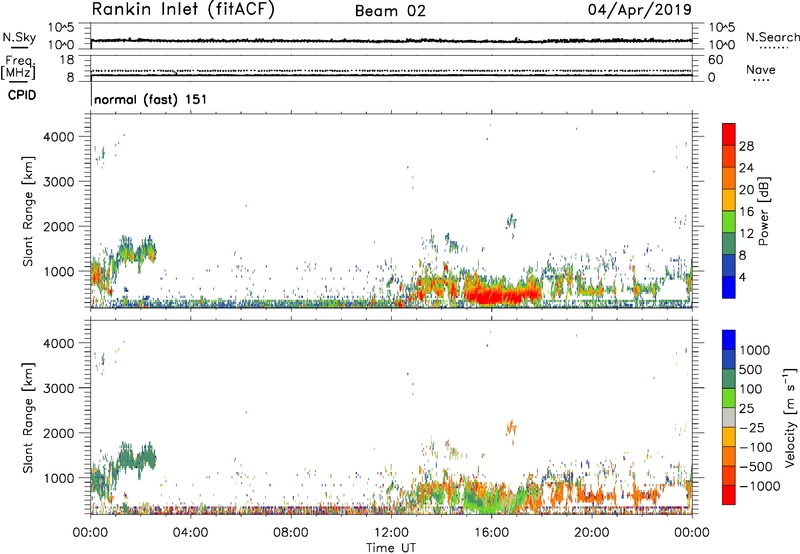Click the red top segment of the Power color bar
800x554 pixels.
(x=729, y=134)
